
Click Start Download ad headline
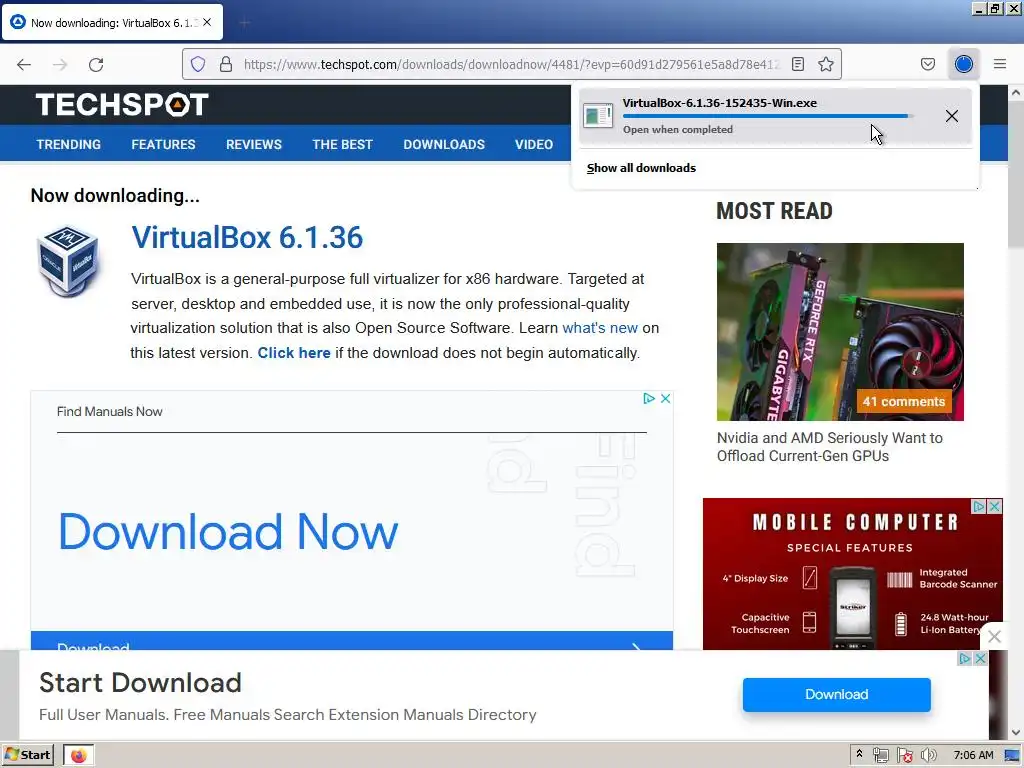click(140, 683)
